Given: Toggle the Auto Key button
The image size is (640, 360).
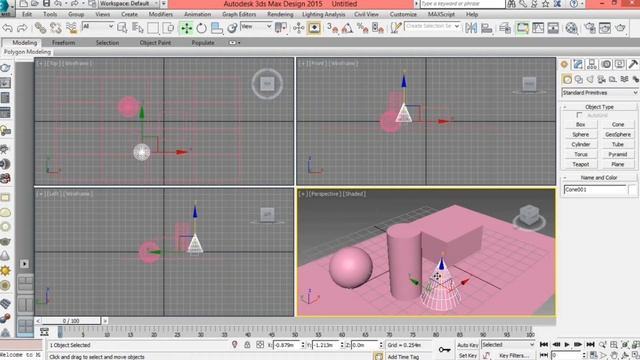Looking at the screenshot, I should [467, 345].
